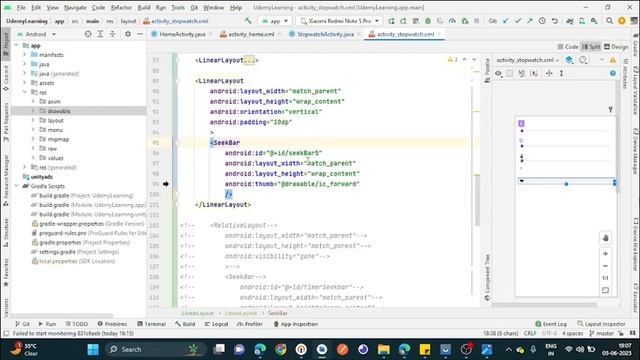Image resolution: width=640 pixels, height=360 pixels.
Task: Click the expand horizontally icon in design toolbar
Action: tap(549, 73)
